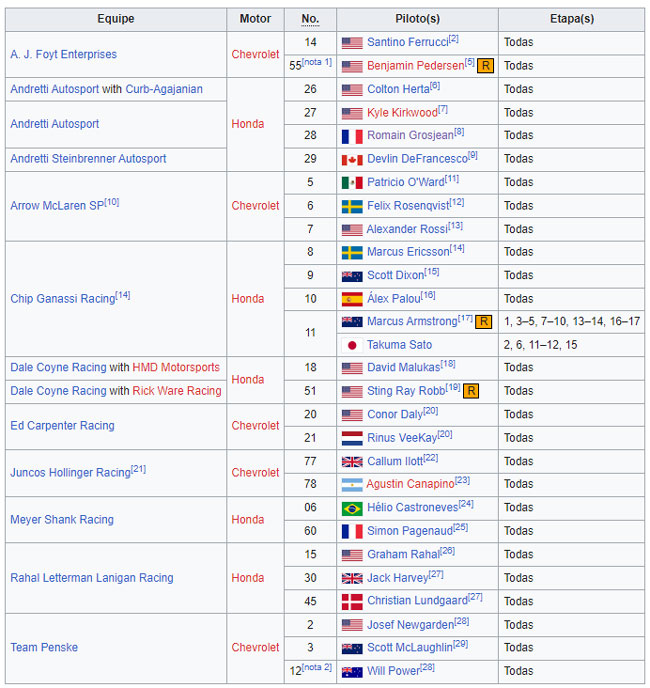Viewport: 650px width, 688px height.
Task: Open reference 2 after Santino Ferrucci
Action: pyautogui.click(x=454, y=38)
